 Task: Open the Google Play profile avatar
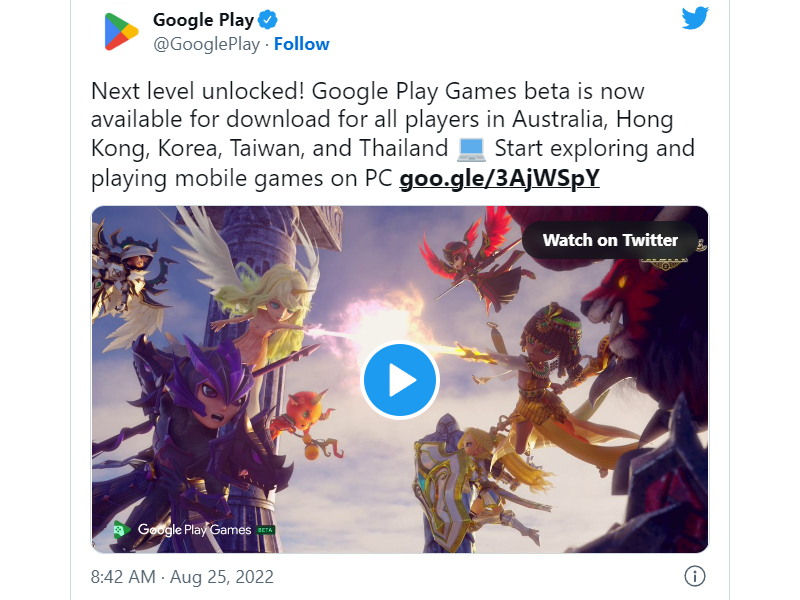[x=121, y=32]
